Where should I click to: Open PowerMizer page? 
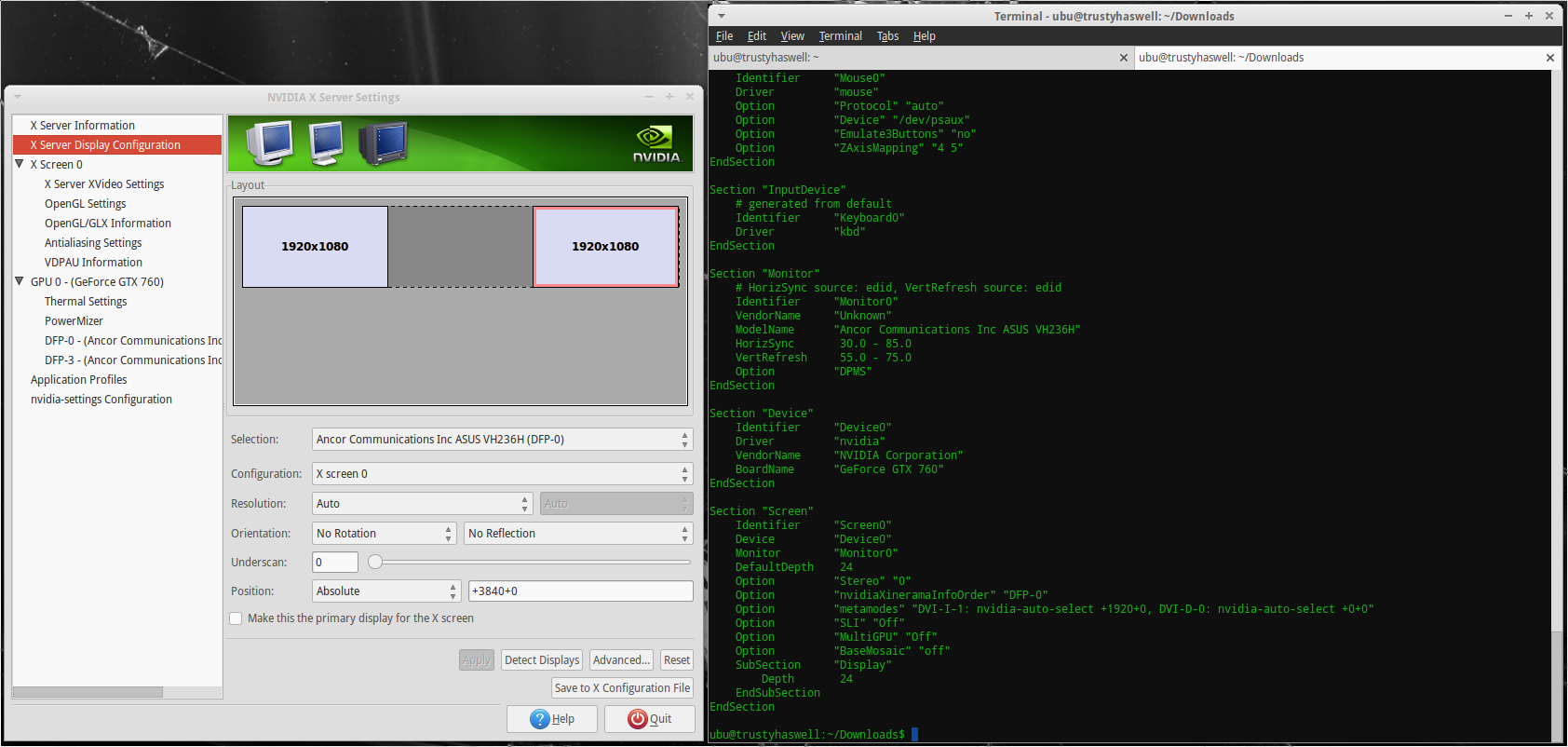coord(74,321)
